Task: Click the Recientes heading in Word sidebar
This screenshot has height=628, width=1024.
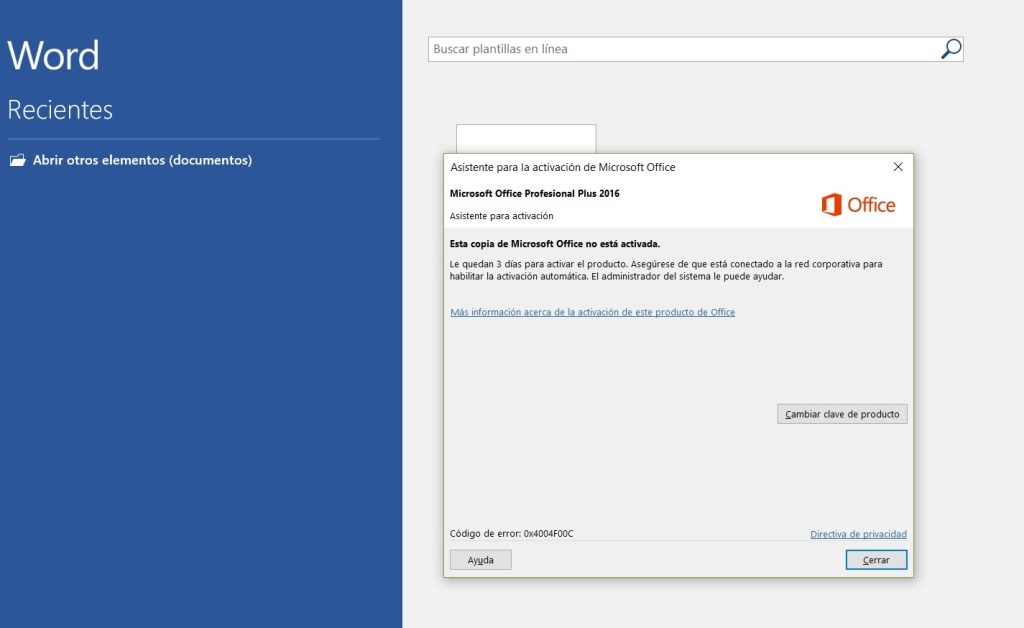Action: click(60, 110)
